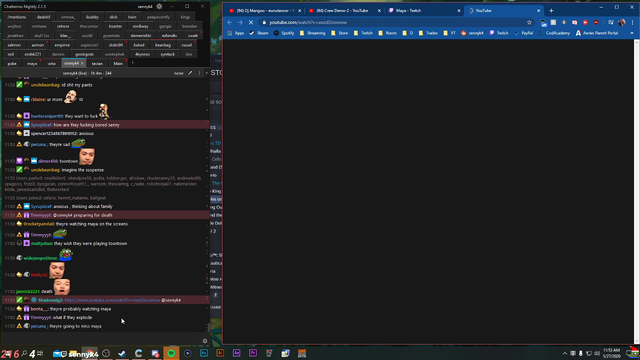
Task: Open Chrome three-dot menu
Action: click(632, 22)
